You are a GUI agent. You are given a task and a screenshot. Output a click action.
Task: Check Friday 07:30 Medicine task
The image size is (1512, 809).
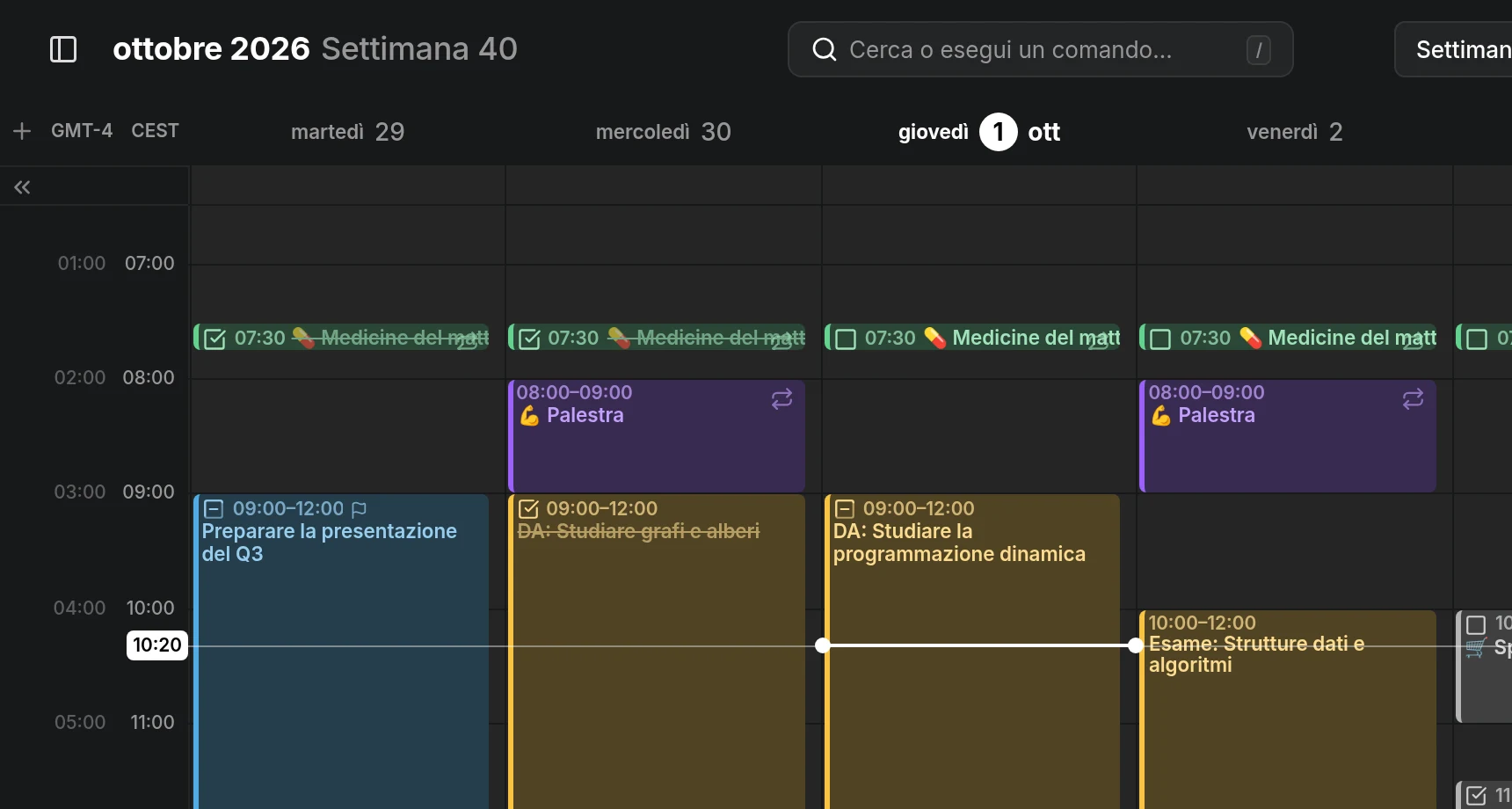click(1160, 339)
